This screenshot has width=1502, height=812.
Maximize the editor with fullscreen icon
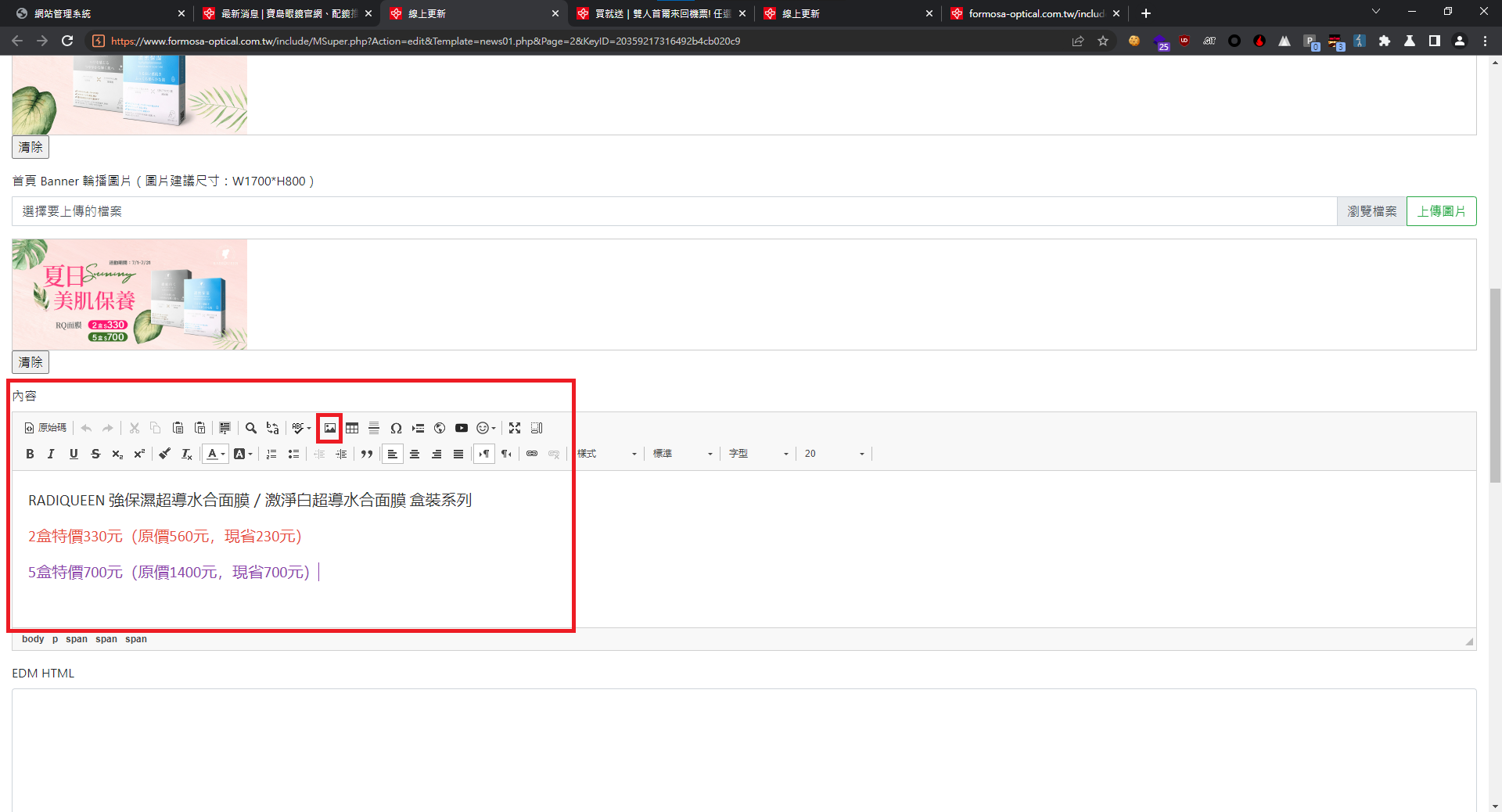pyautogui.click(x=515, y=428)
